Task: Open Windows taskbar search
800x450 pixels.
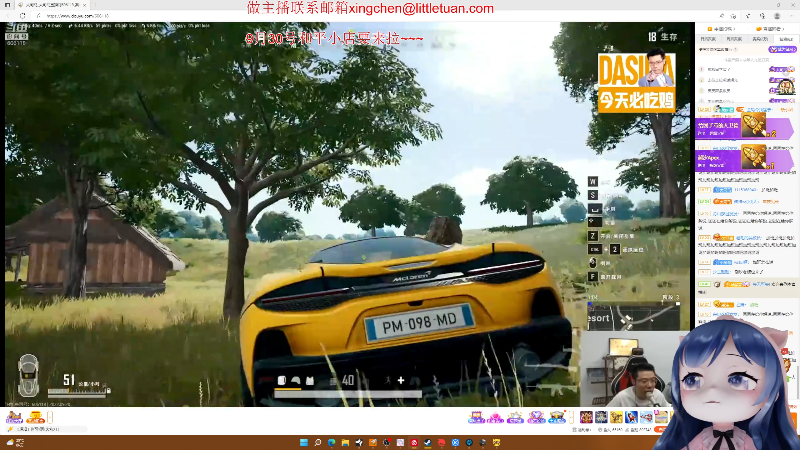Action: click(317, 442)
